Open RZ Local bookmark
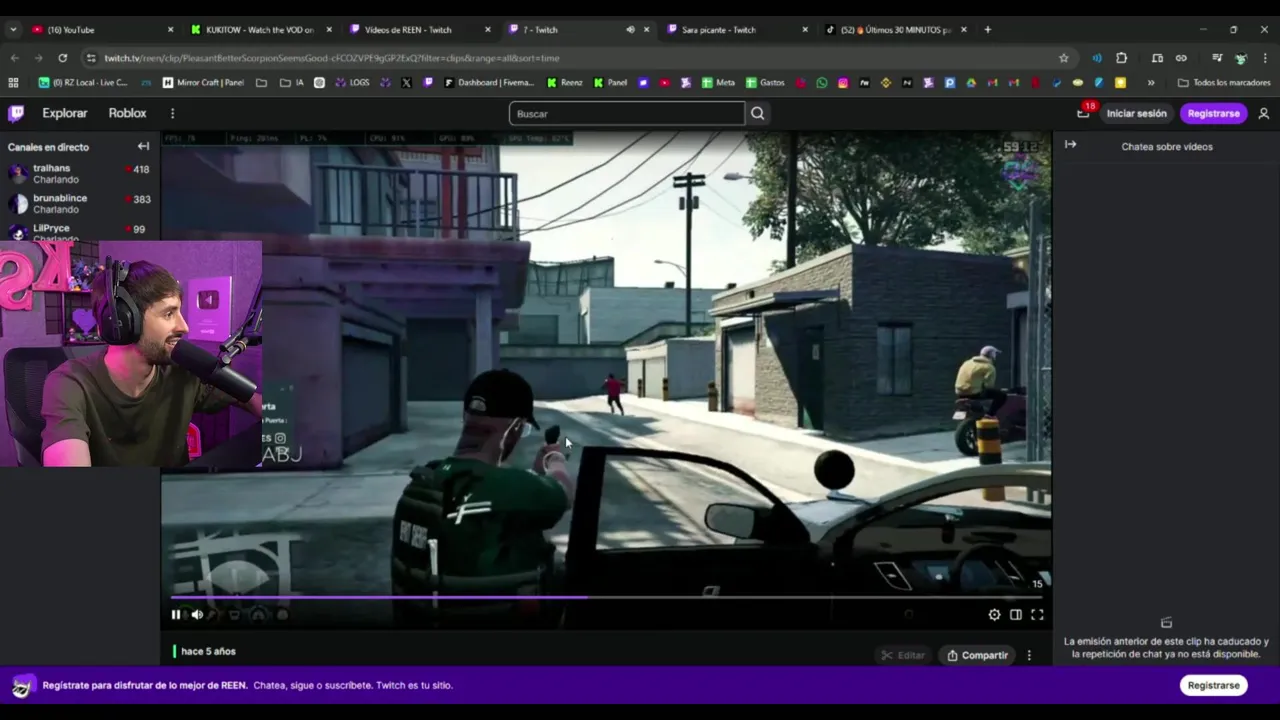The image size is (1280, 720). coord(83,83)
